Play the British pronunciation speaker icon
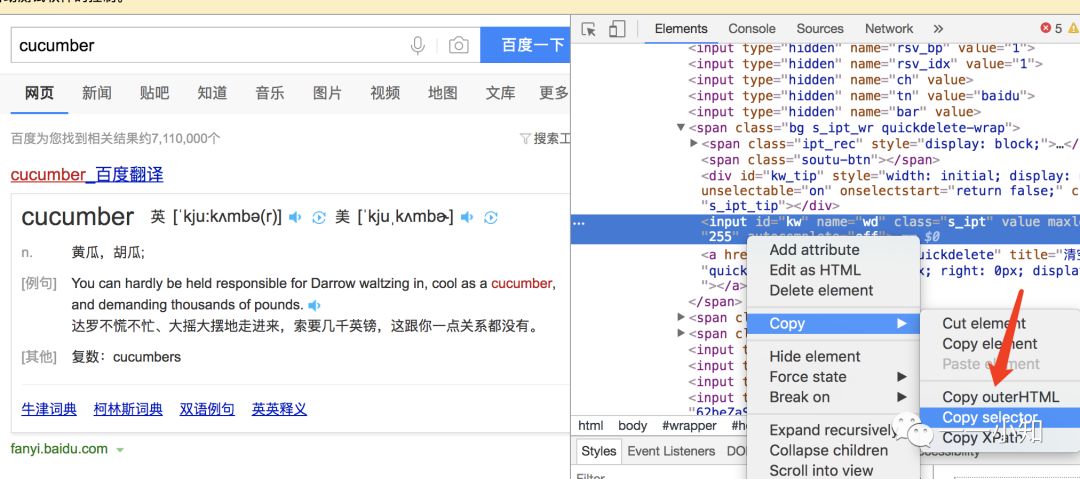Screen dimensions: 1080x479 pos(295,217)
